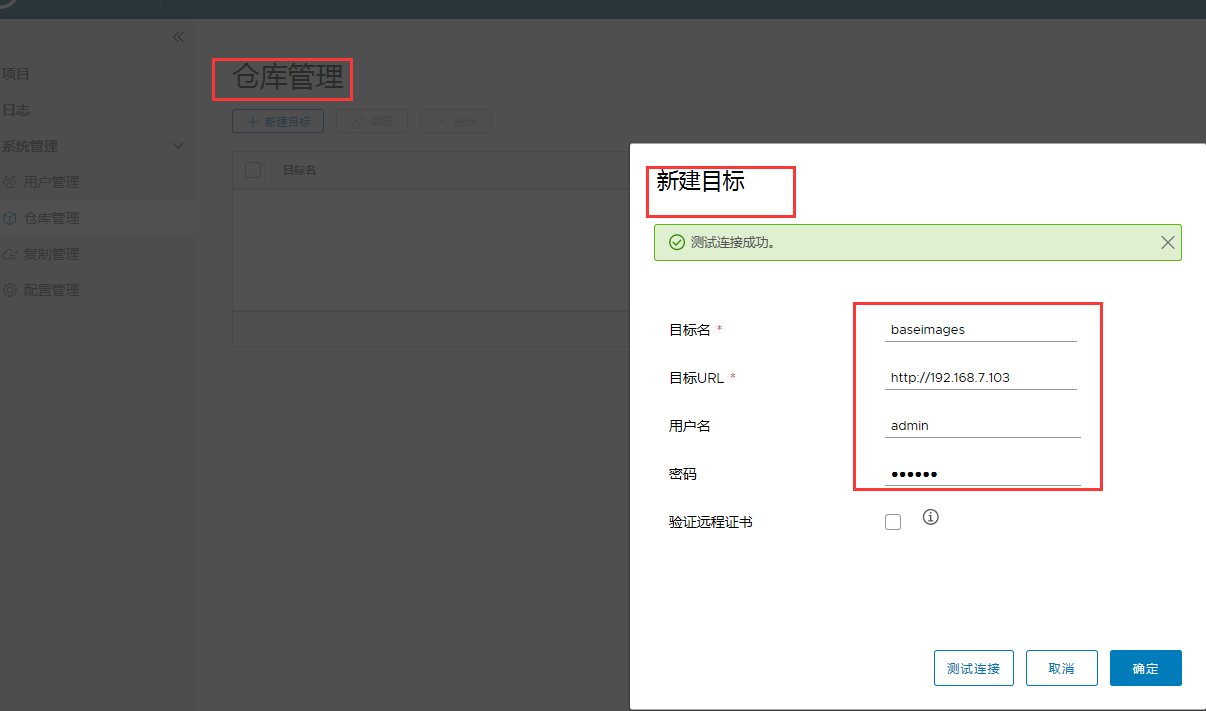
Task: Click the 目标URL field label
Action: click(697, 378)
